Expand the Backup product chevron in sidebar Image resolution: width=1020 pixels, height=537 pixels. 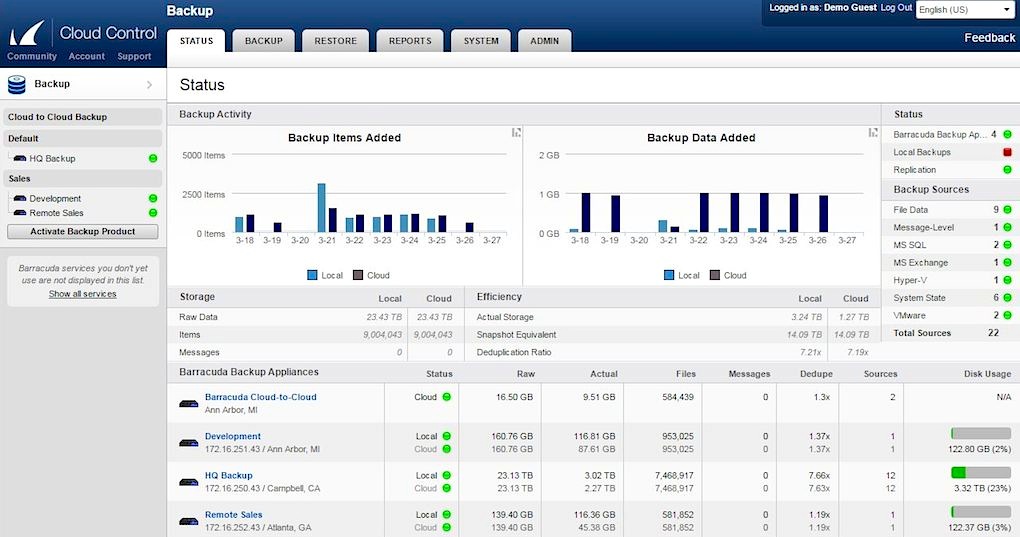point(149,85)
